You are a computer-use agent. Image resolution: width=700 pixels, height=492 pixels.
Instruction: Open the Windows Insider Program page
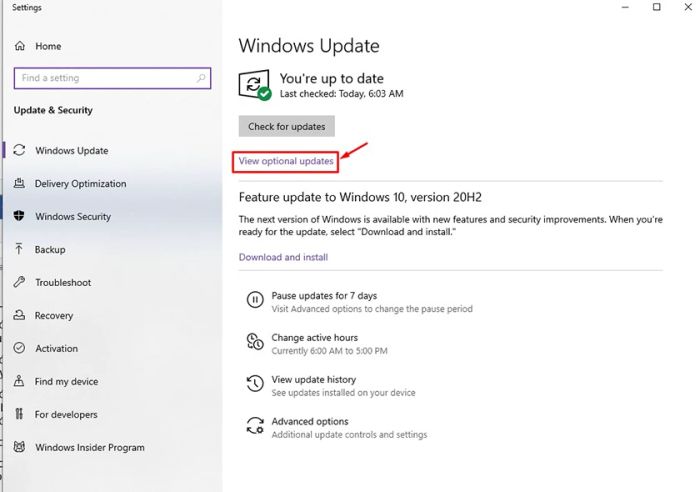pyautogui.click(x=90, y=447)
